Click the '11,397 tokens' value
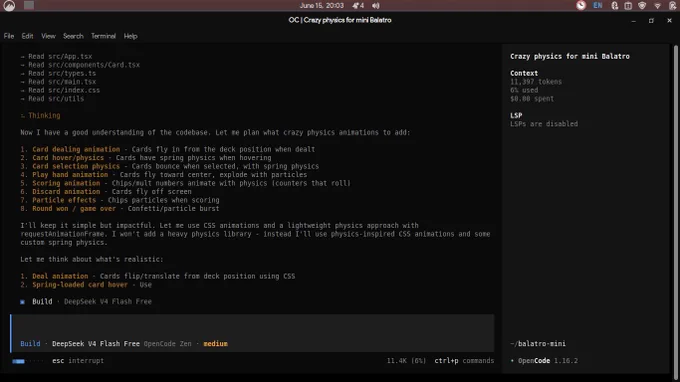This screenshot has height=382, width=680. coord(536,82)
